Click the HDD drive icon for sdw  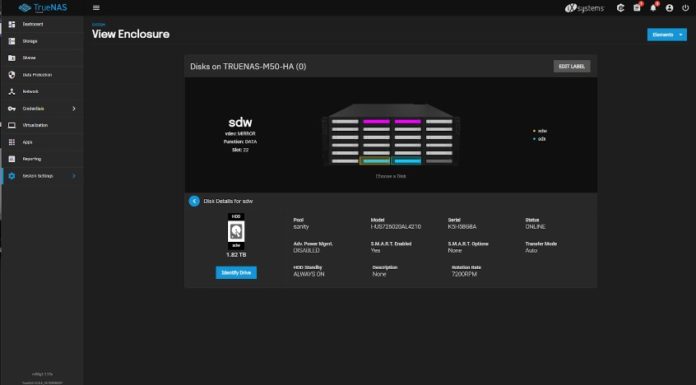236,231
